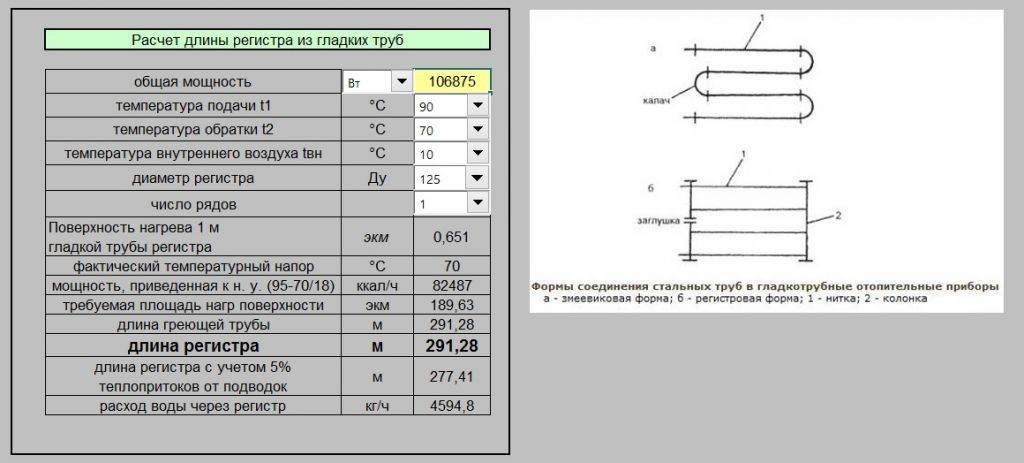Click the total power field showing 106875

click(451, 82)
